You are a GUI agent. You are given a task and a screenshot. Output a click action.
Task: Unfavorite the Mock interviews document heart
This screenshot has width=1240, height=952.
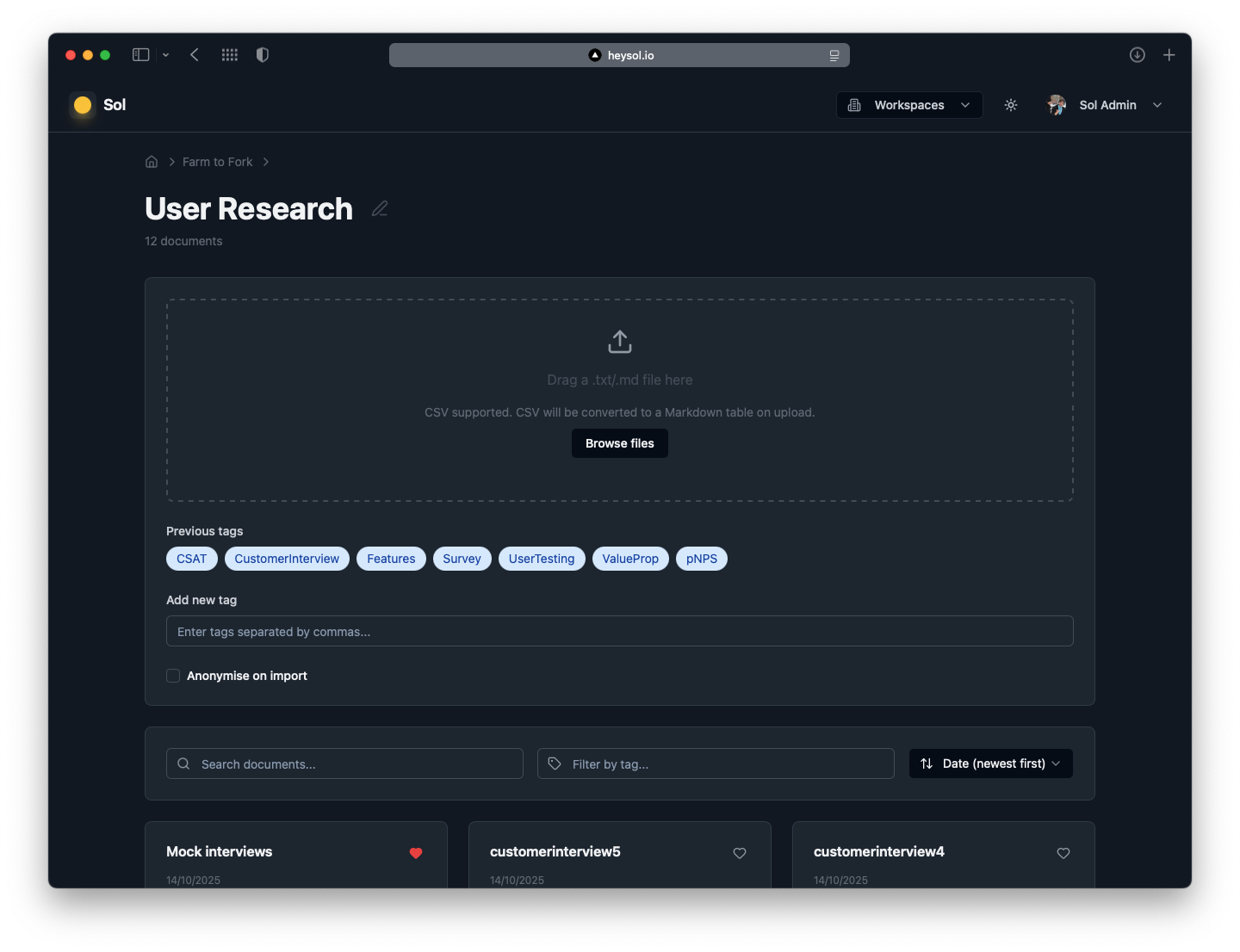416,854
